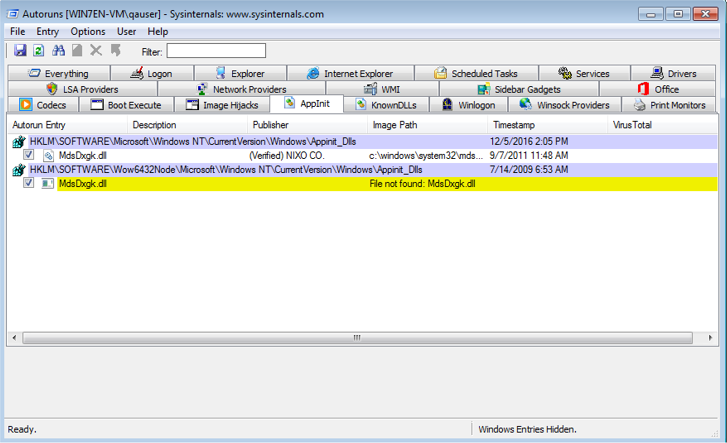This screenshot has height=443, width=727.
Task: Sort by the Publisher column header
Action: 307,125
